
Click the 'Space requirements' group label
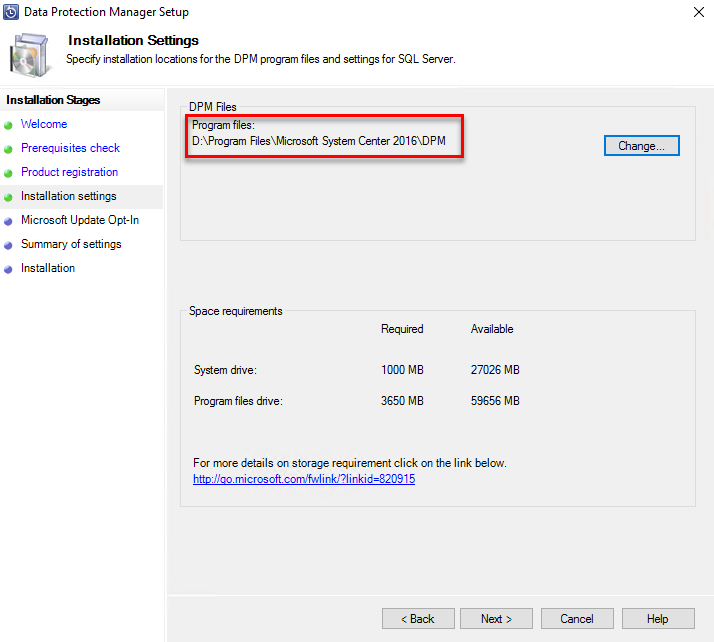236,311
